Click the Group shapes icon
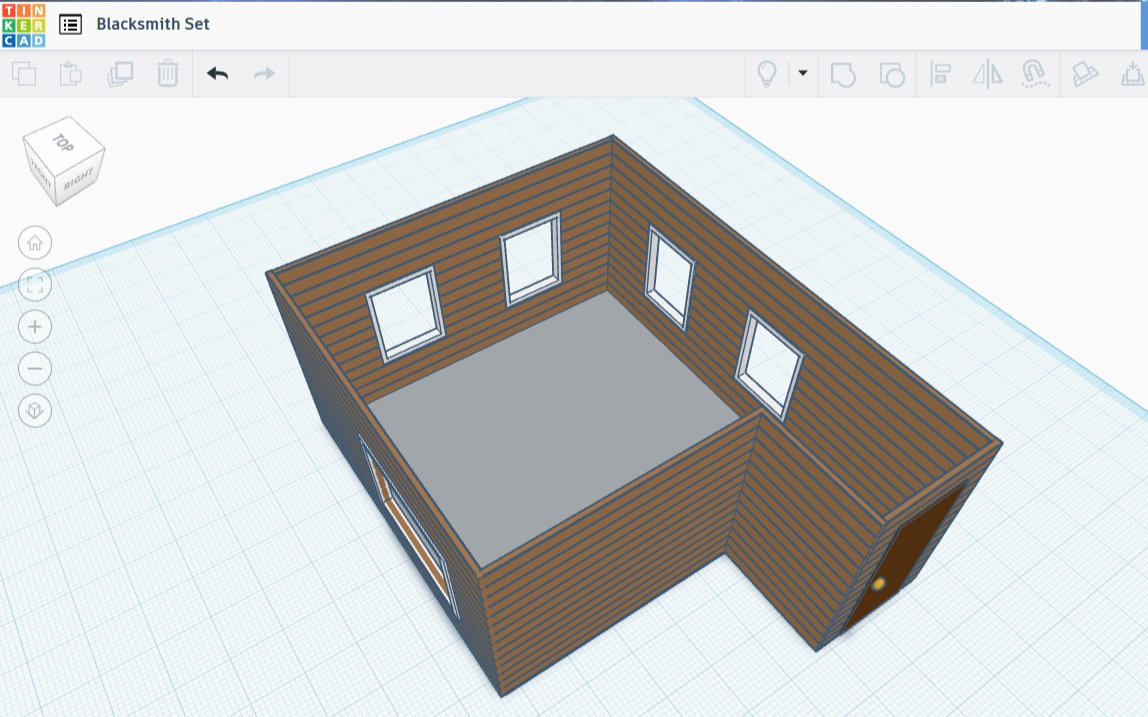 [x=843, y=75]
